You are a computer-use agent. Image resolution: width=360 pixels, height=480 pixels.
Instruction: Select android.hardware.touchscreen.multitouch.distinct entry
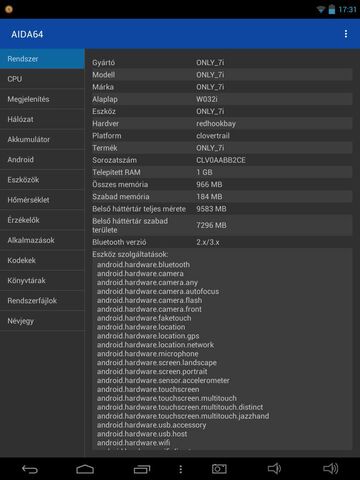click(x=180, y=407)
